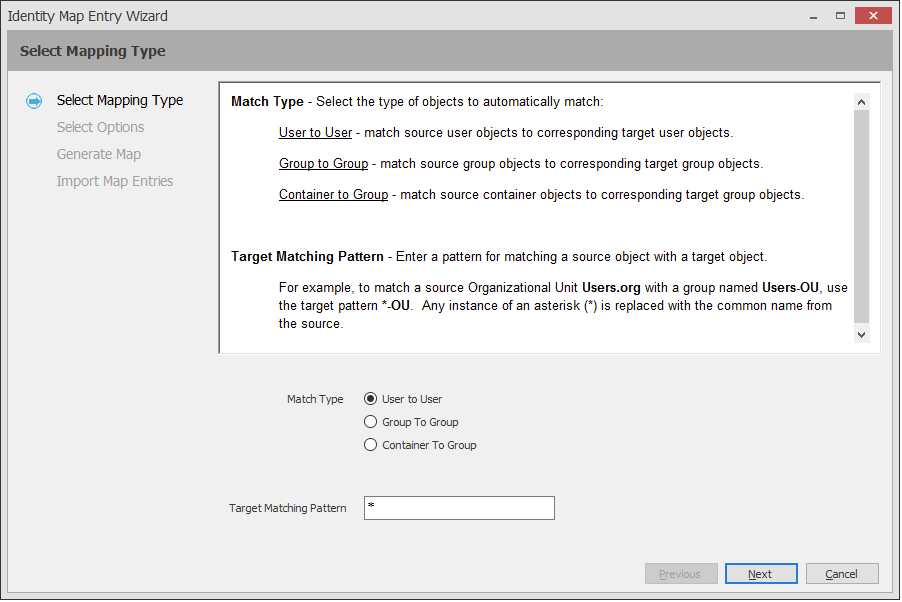Click the blue arrow step indicator icon
The width and height of the screenshot is (902, 602).
tap(35, 101)
